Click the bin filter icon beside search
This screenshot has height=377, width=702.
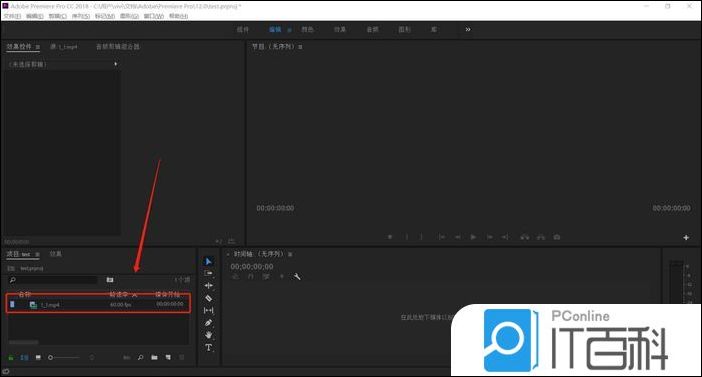point(110,280)
